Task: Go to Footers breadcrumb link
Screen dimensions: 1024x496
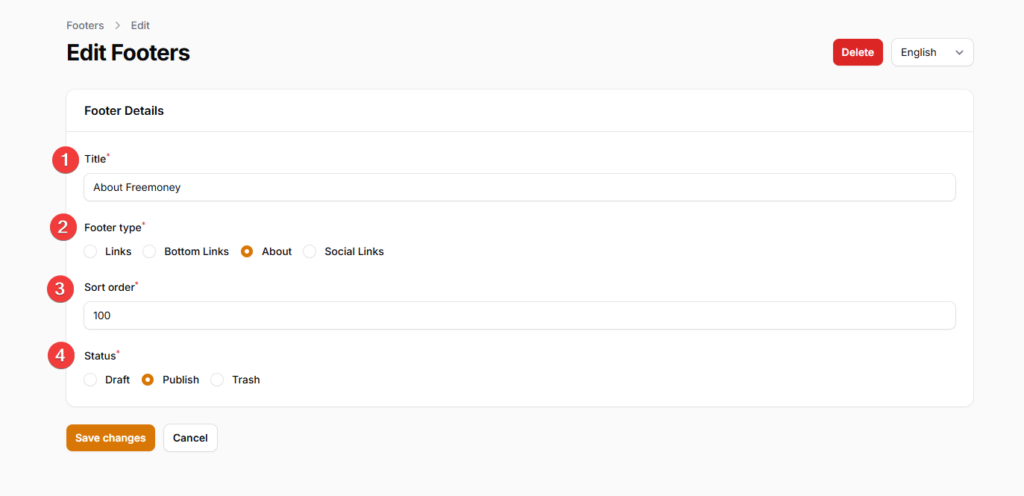Action: 85,26
